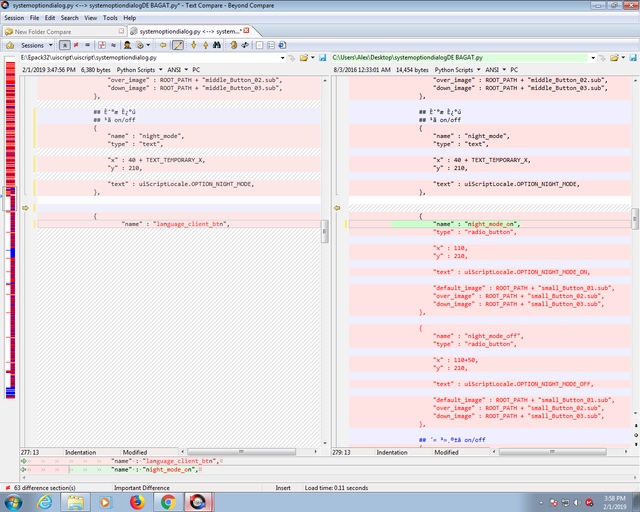
Task: Click the difference overview thumbnail map
Action: 10,229
